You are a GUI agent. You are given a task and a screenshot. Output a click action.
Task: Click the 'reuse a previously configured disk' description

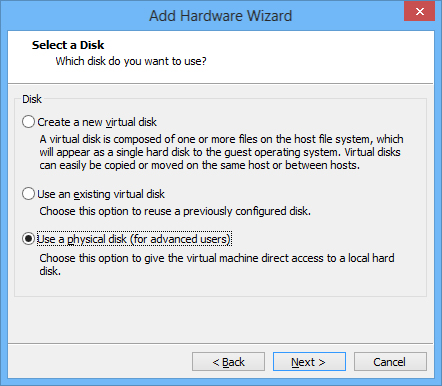tap(175, 211)
